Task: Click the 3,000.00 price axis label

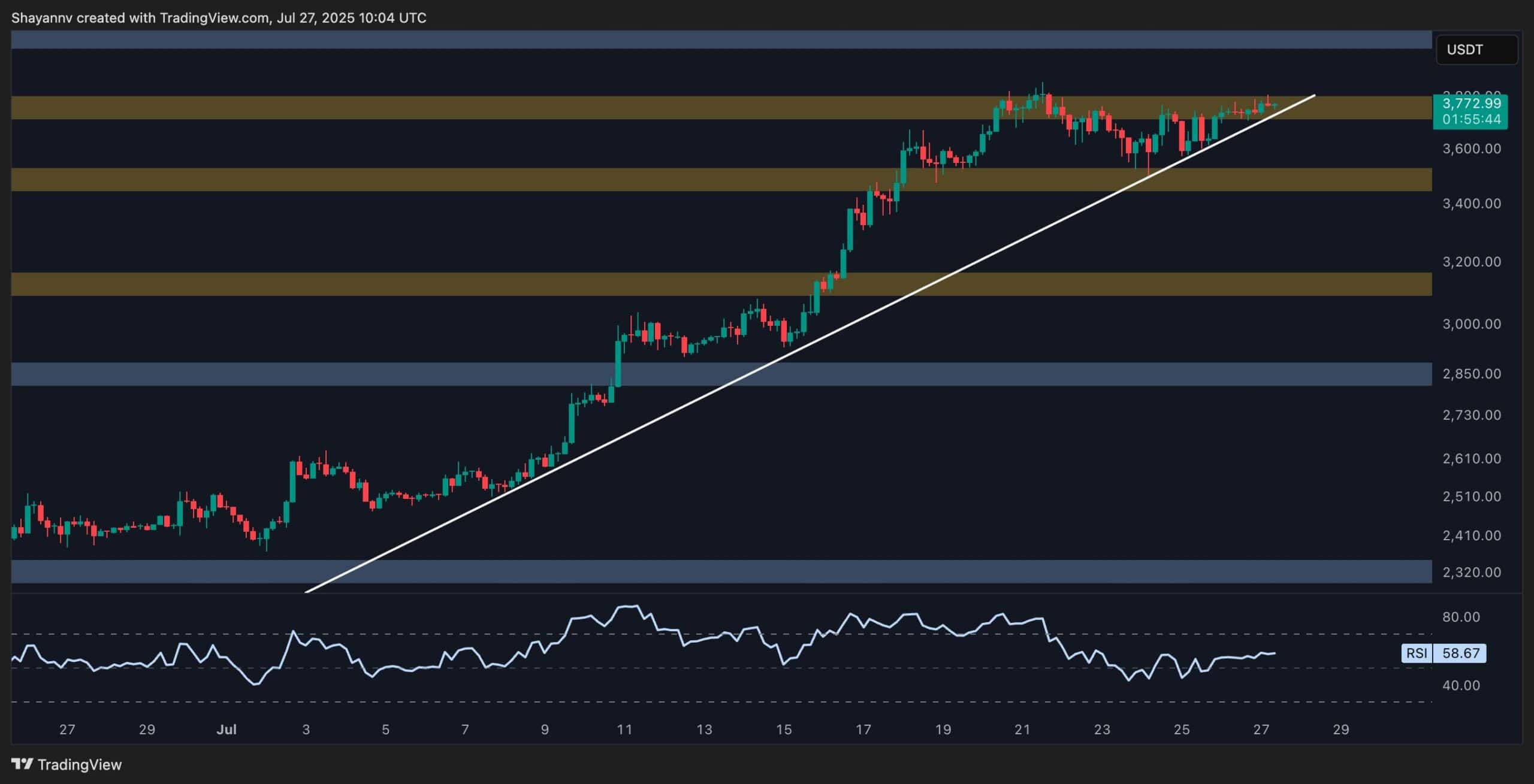Action: coord(1471,324)
